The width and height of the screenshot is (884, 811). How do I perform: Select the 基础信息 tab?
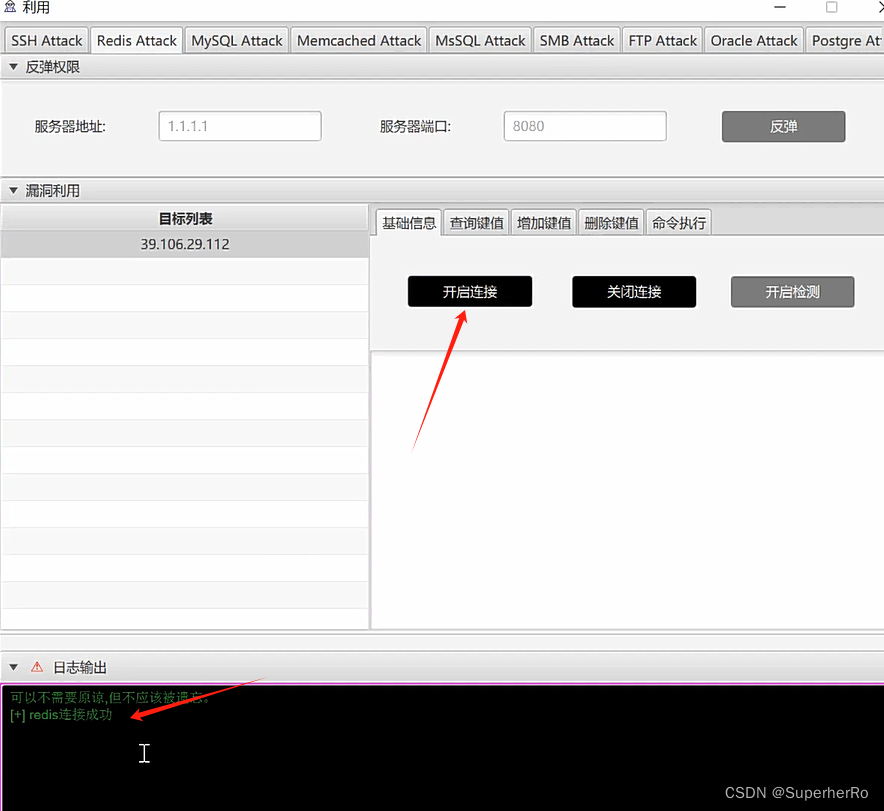[409, 223]
